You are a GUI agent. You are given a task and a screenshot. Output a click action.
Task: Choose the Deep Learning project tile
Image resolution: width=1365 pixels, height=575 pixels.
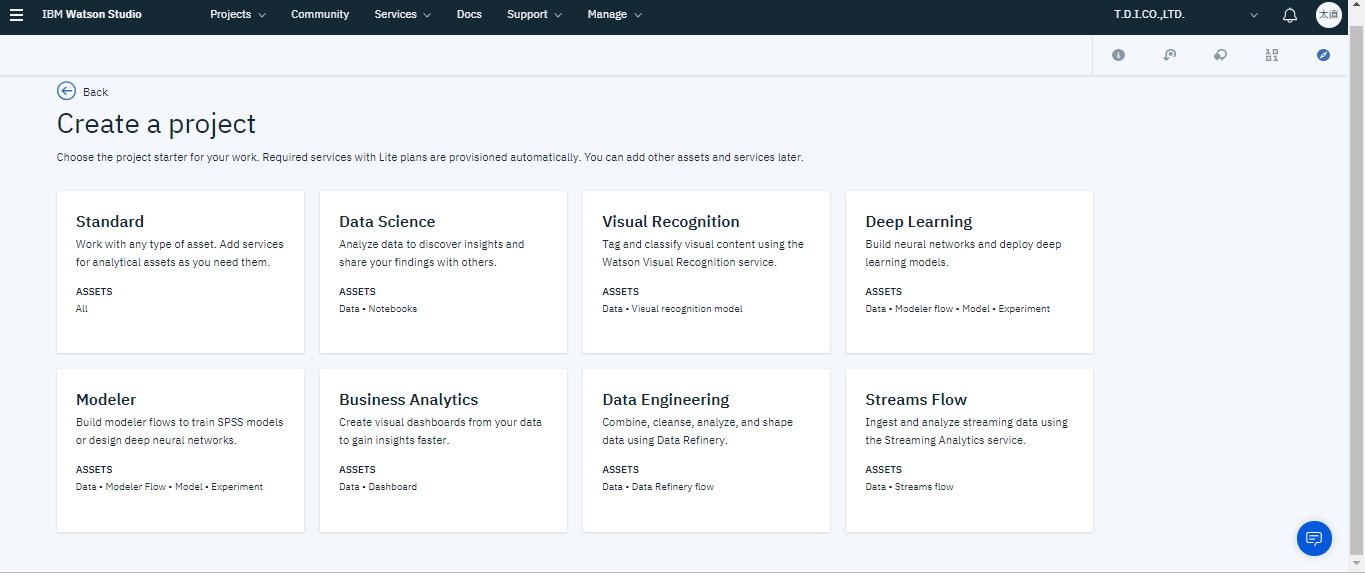[x=969, y=271]
